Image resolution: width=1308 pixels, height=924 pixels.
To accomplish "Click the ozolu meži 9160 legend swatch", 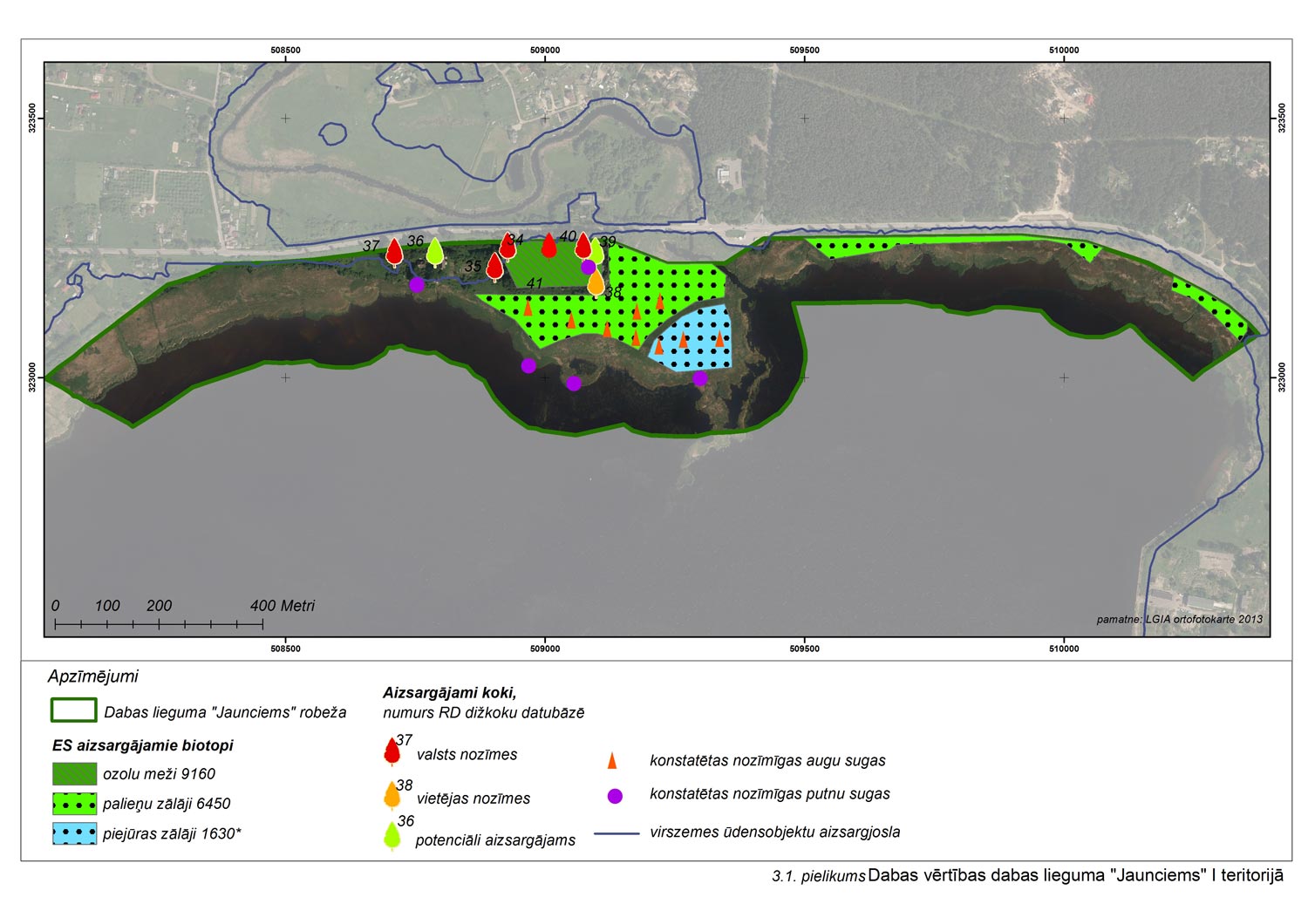I will (x=74, y=773).
